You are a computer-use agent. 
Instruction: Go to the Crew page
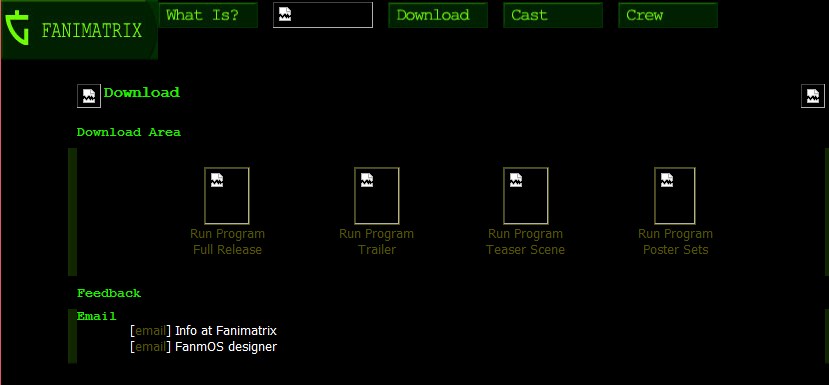668,15
